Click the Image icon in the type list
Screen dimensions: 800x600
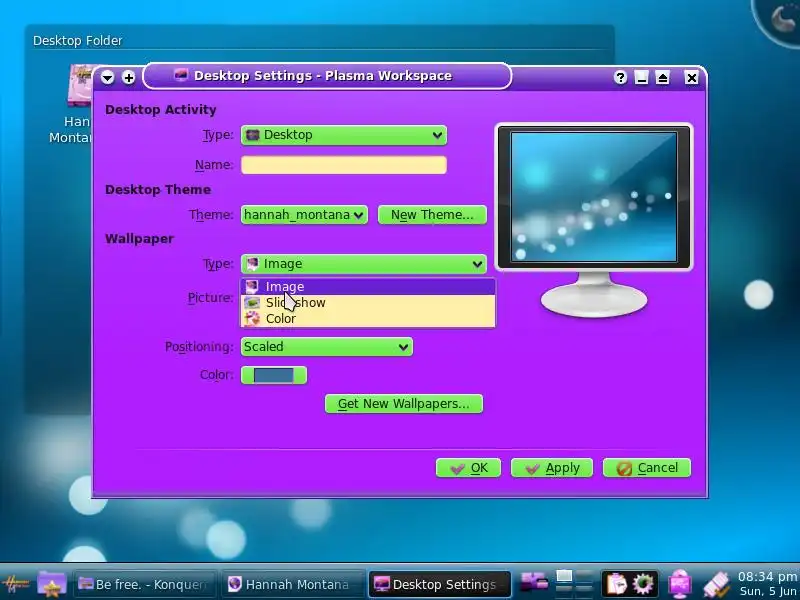tap(252, 287)
